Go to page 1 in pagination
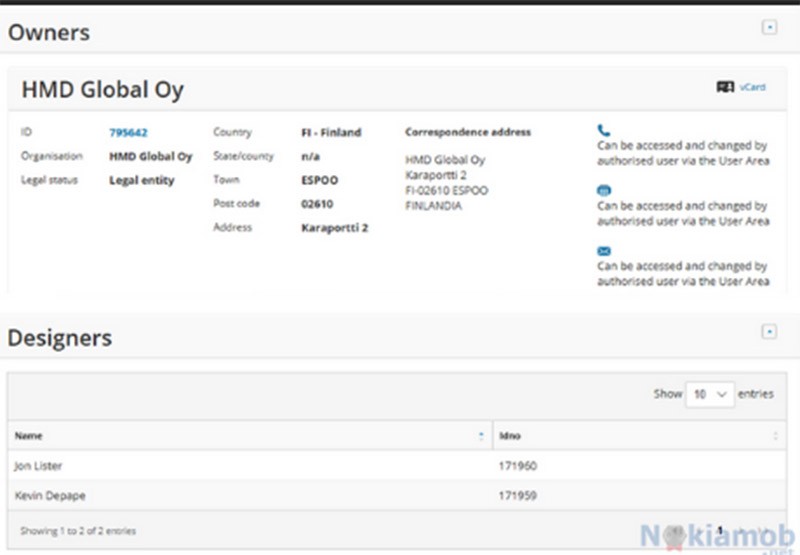 (719, 530)
